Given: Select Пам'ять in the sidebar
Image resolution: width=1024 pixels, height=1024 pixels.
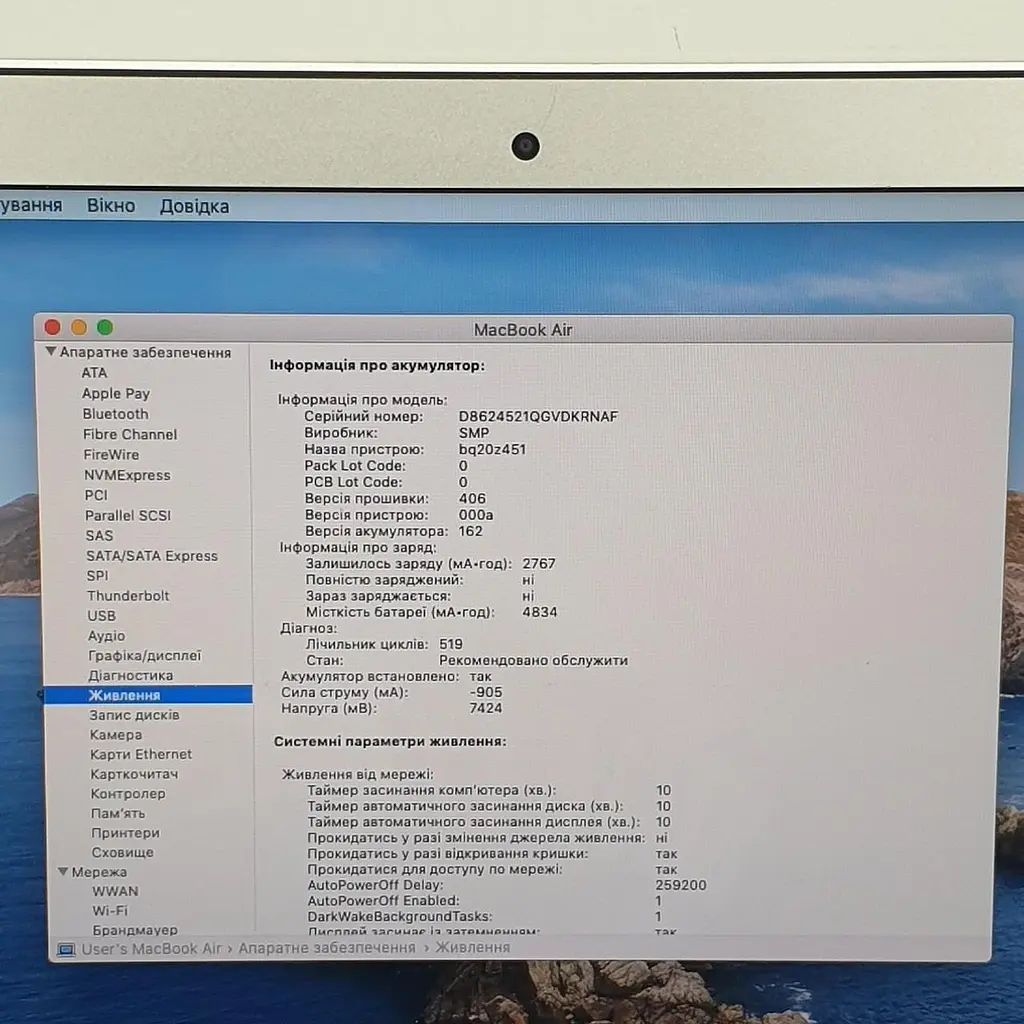Looking at the screenshot, I should [118, 813].
